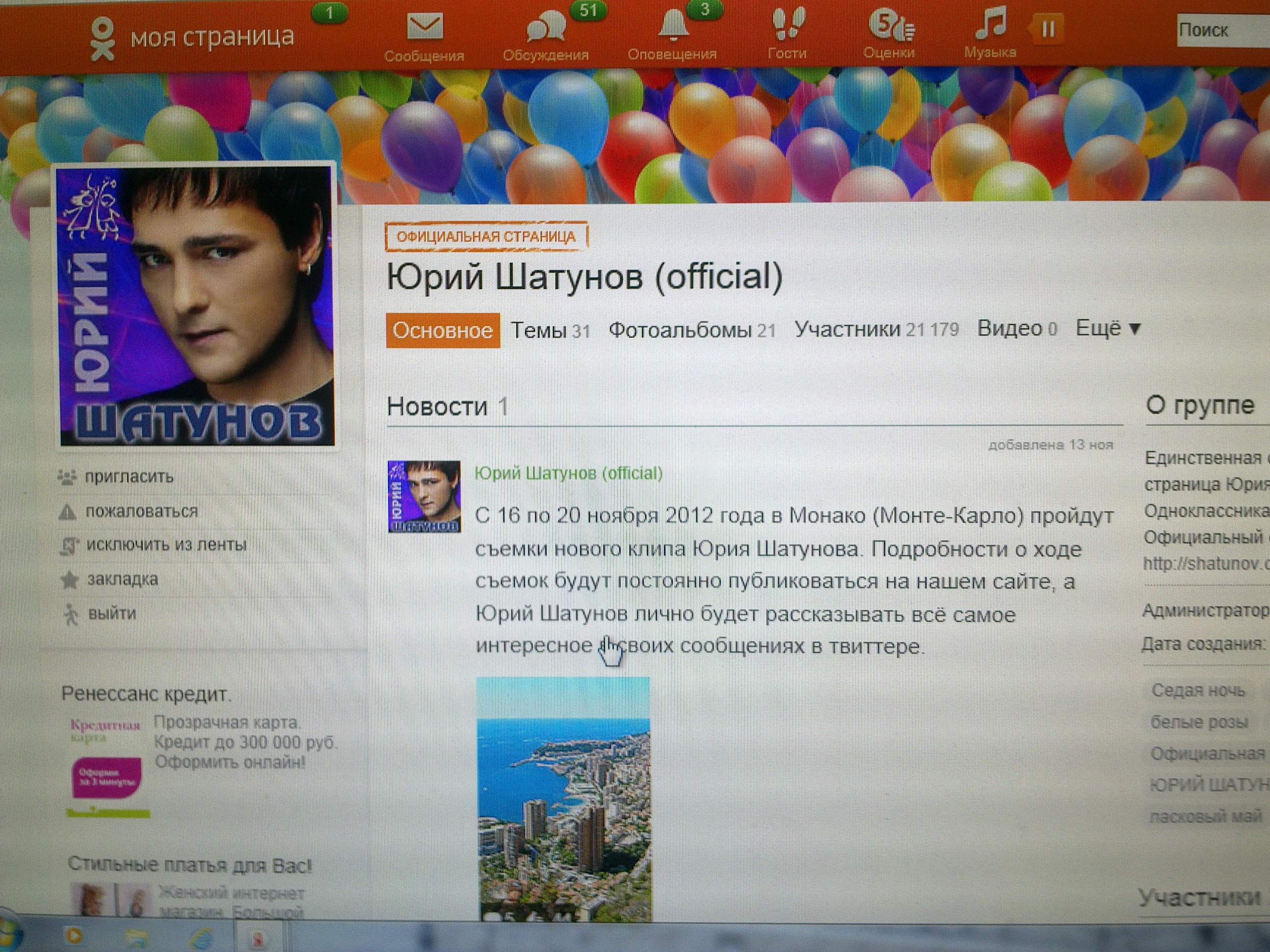Click the "Официальная" tag
The width and height of the screenshot is (1270, 952).
tap(1209, 754)
